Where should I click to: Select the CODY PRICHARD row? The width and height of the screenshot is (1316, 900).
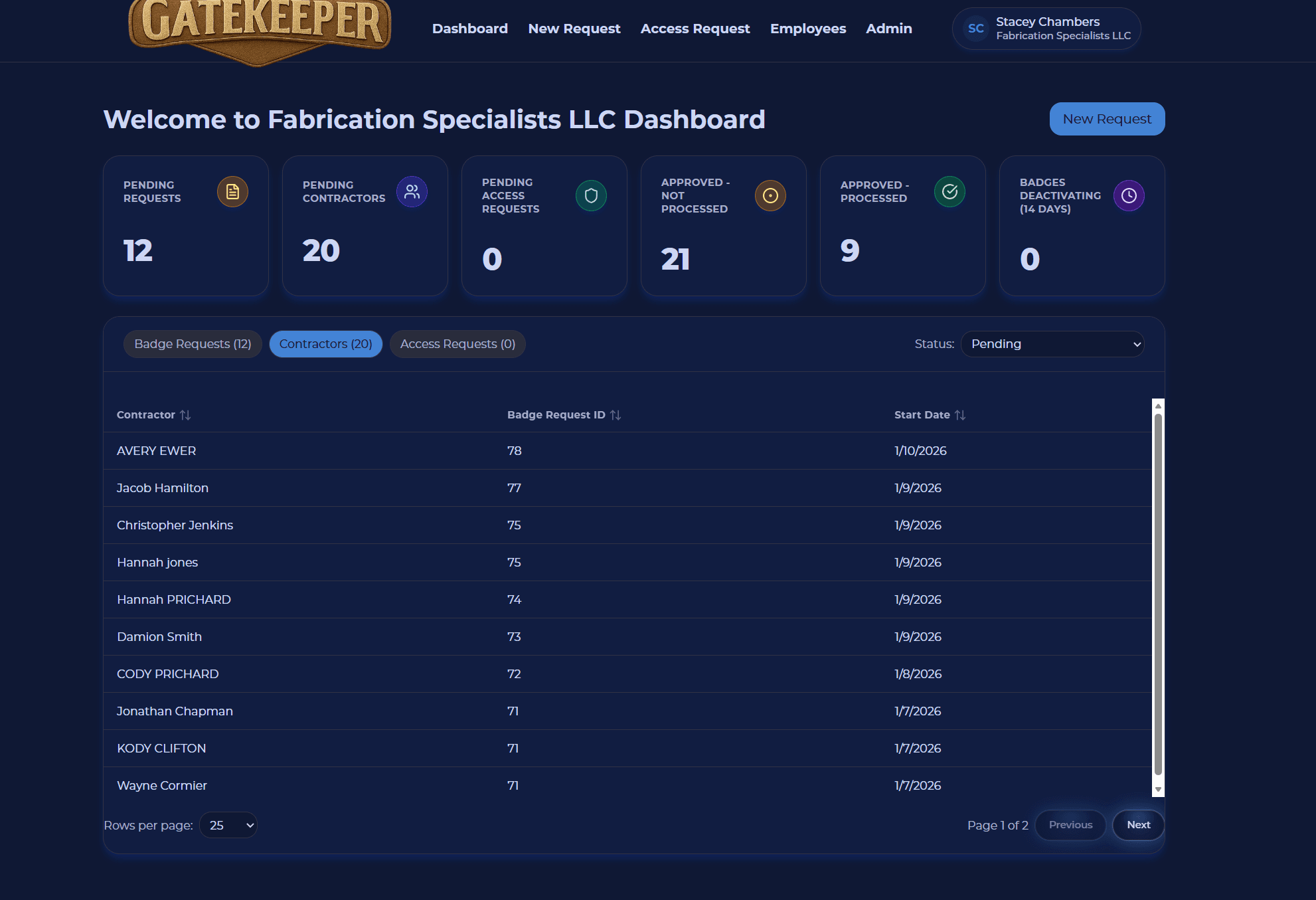pyautogui.click(x=627, y=674)
